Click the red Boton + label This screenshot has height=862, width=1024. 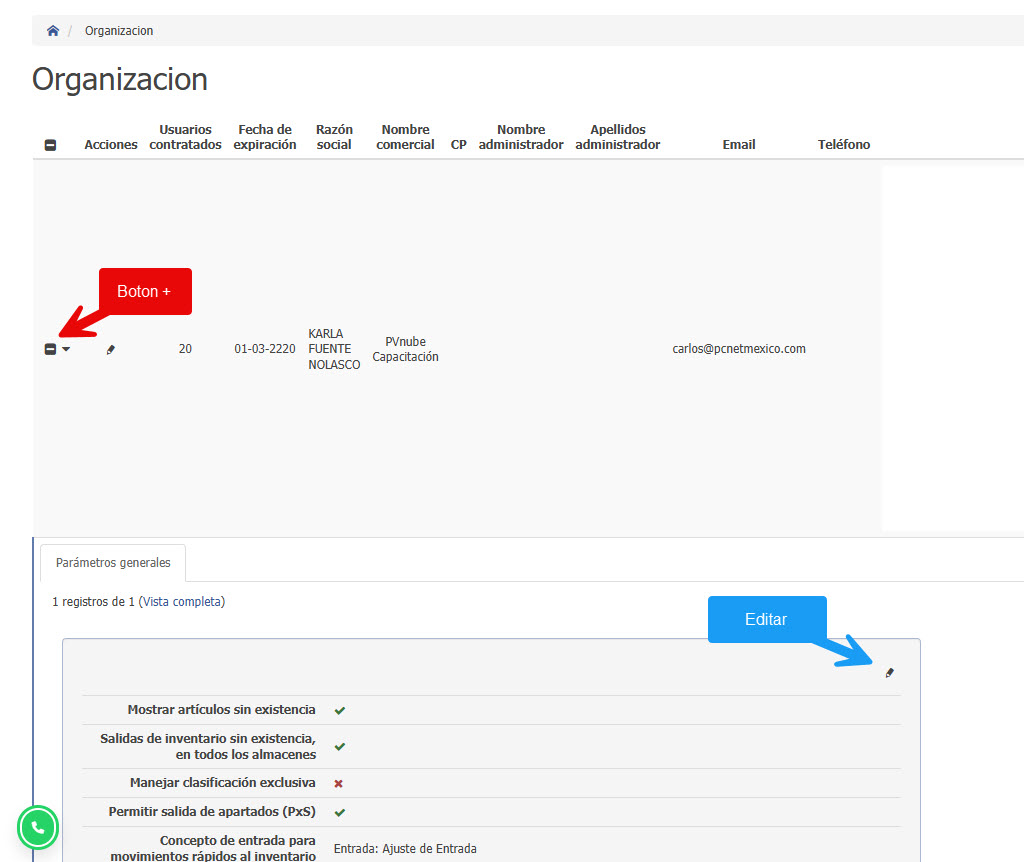144,291
